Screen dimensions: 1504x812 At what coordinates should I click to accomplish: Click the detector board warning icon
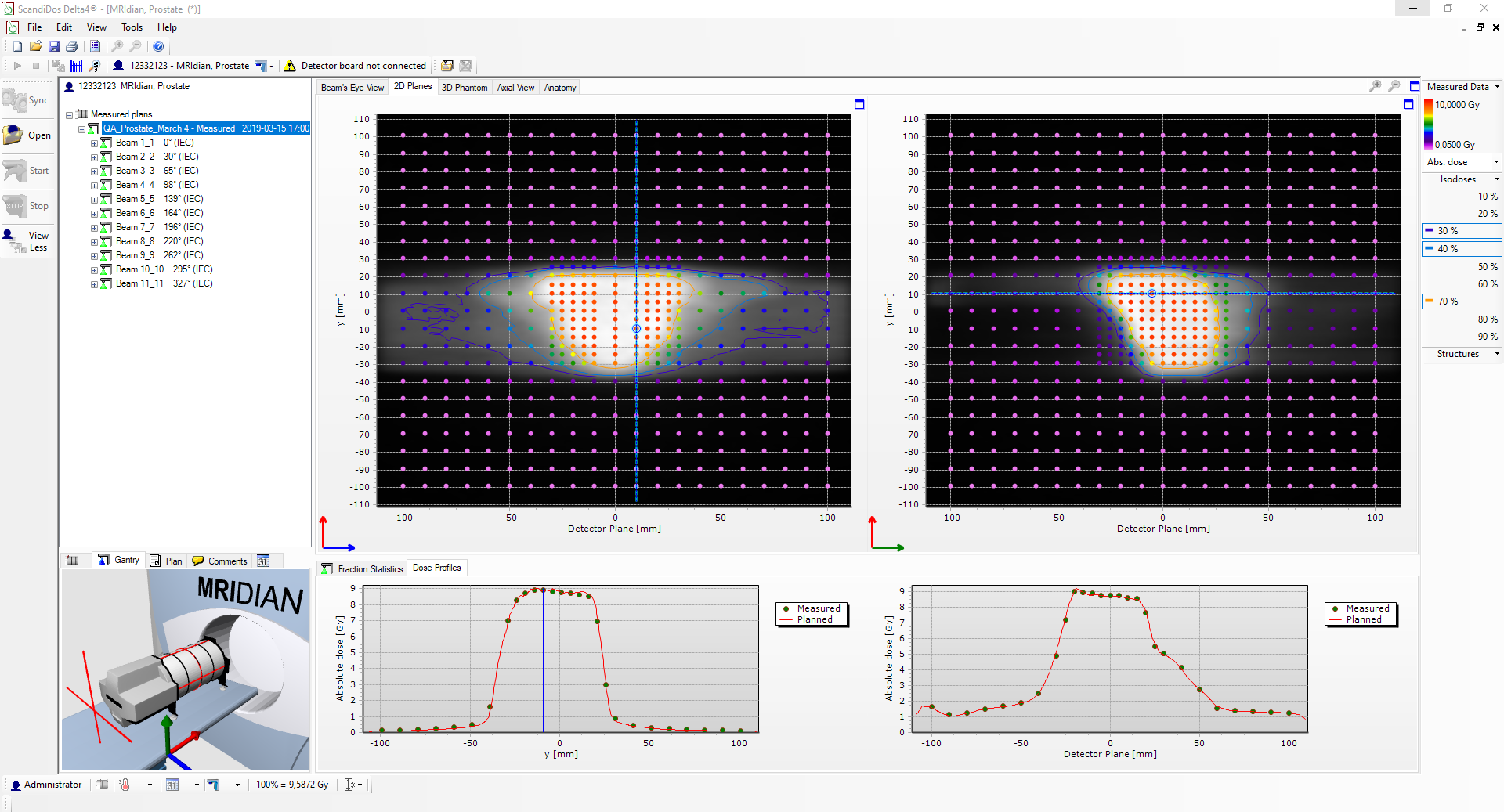click(x=290, y=66)
